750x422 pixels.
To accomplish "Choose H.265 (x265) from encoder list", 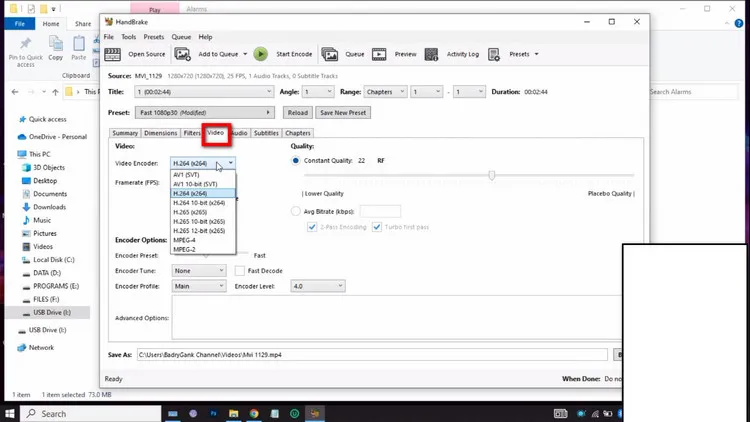I will click(203, 212).
